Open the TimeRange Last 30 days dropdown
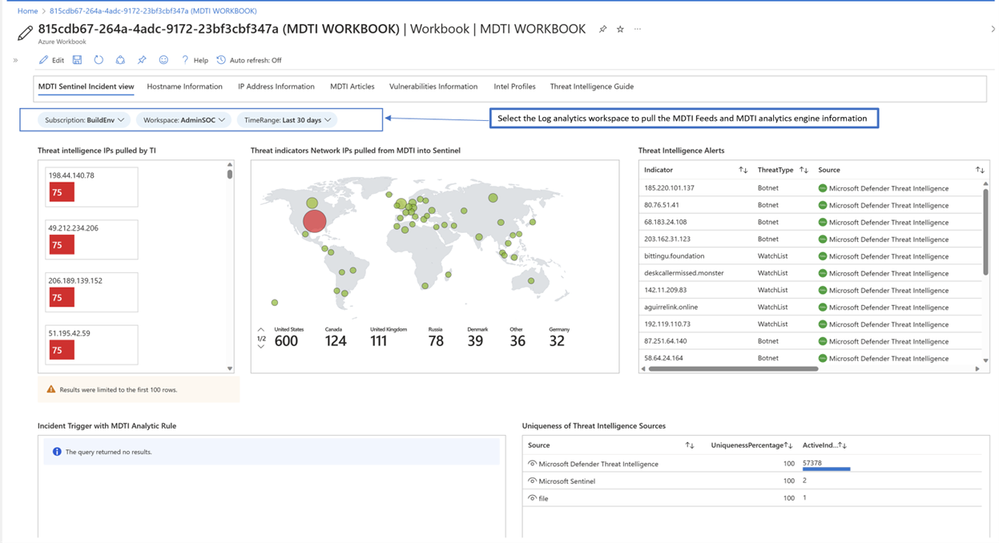This screenshot has height=543, width=999. (x=286, y=120)
